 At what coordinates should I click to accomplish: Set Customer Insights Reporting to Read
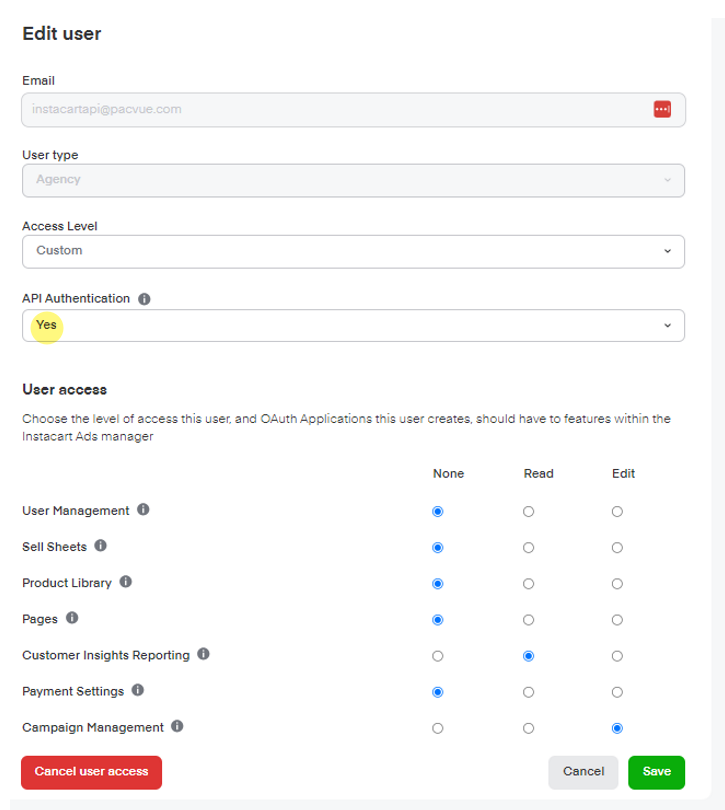(528, 657)
